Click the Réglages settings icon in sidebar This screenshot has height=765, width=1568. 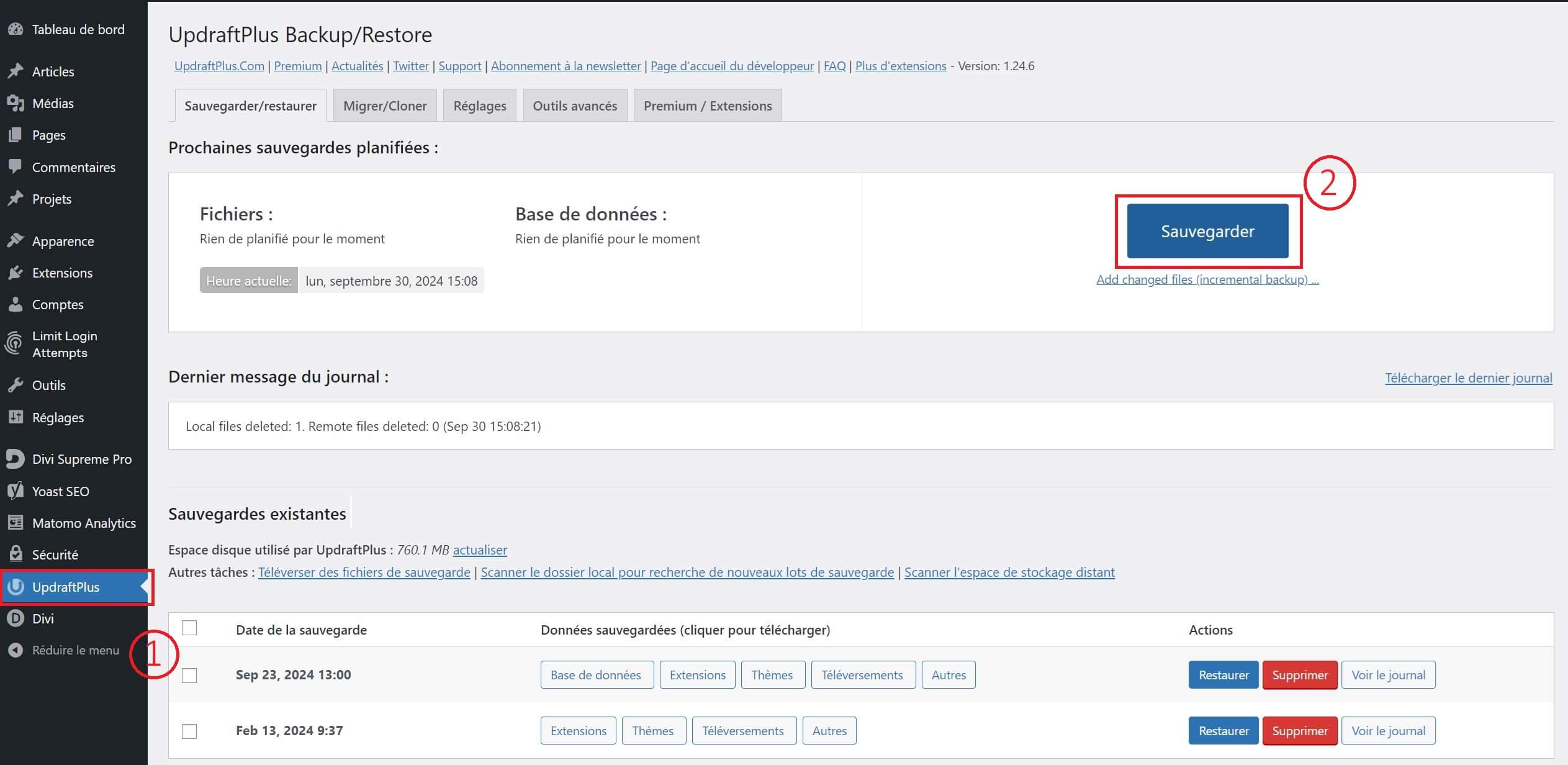click(x=16, y=417)
